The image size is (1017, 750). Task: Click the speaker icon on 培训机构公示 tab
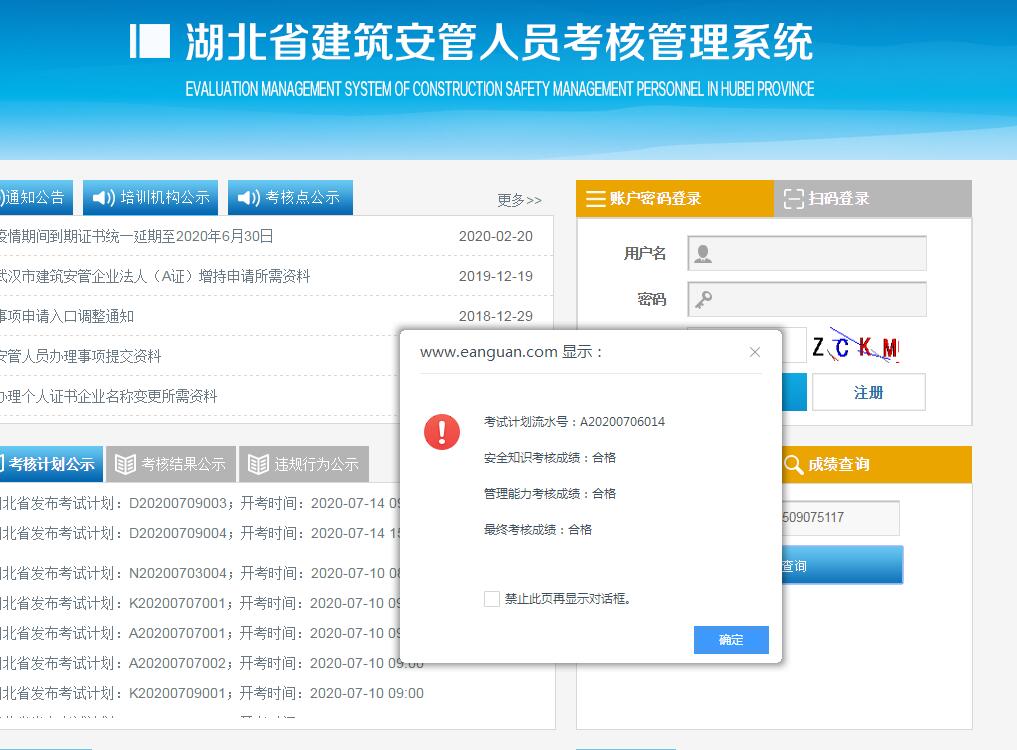104,197
